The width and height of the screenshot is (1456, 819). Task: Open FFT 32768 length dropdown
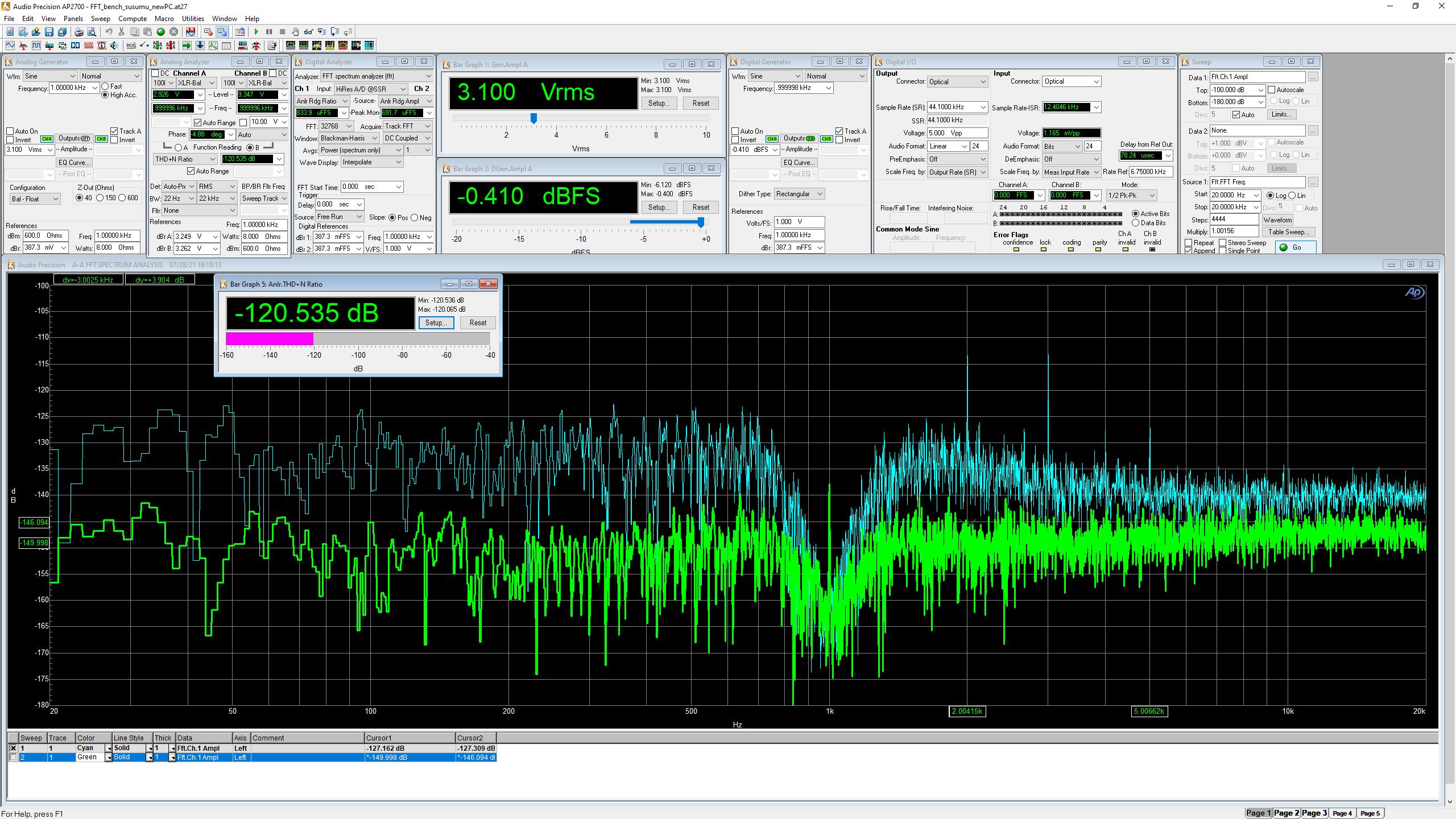pos(336,126)
